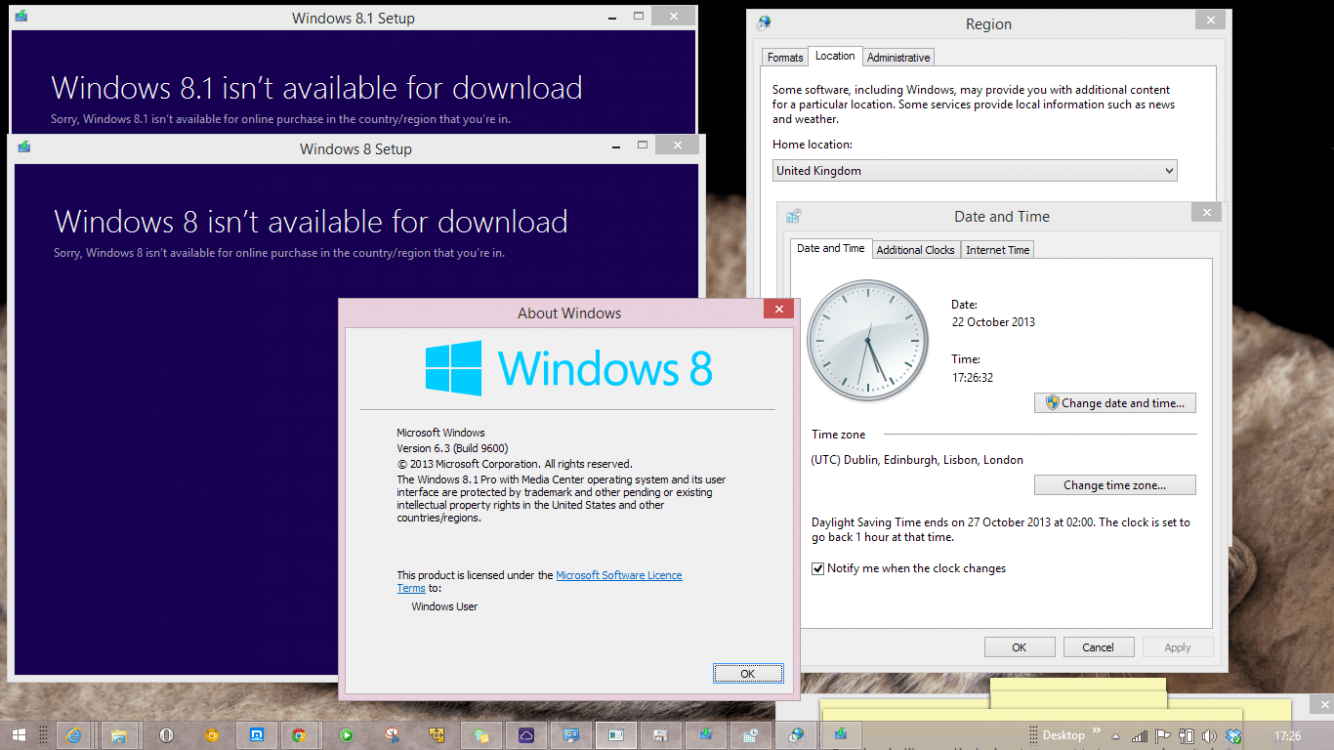The width and height of the screenshot is (1334, 750).
Task: Launch Opera browser from taskbar
Action: point(166,735)
